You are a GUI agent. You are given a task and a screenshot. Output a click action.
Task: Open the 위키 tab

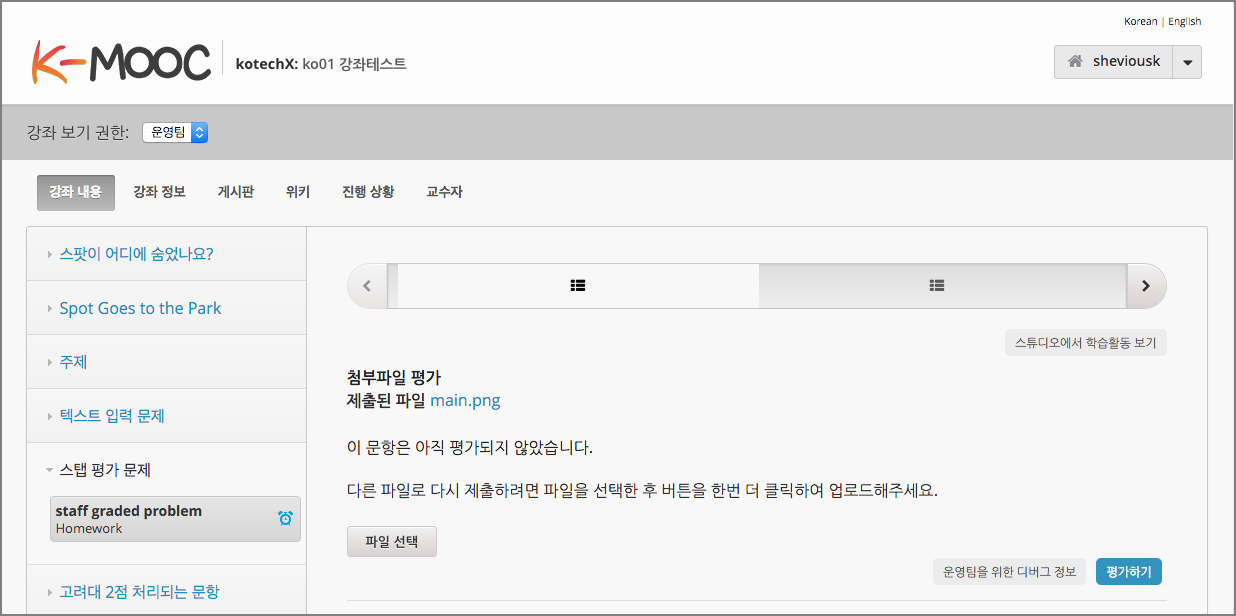[x=297, y=192]
